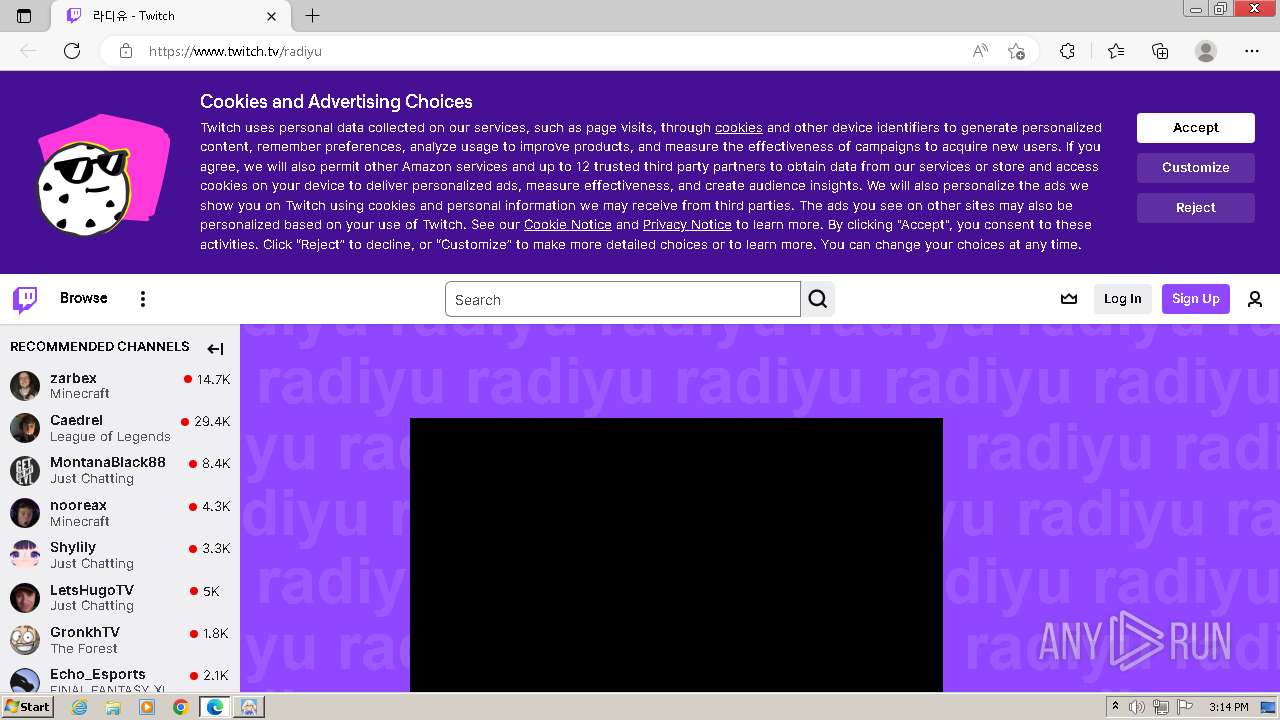The width and height of the screenshot is (1280, 720).
Task: Open the Privacy Notice link
Action: [687, 225]
